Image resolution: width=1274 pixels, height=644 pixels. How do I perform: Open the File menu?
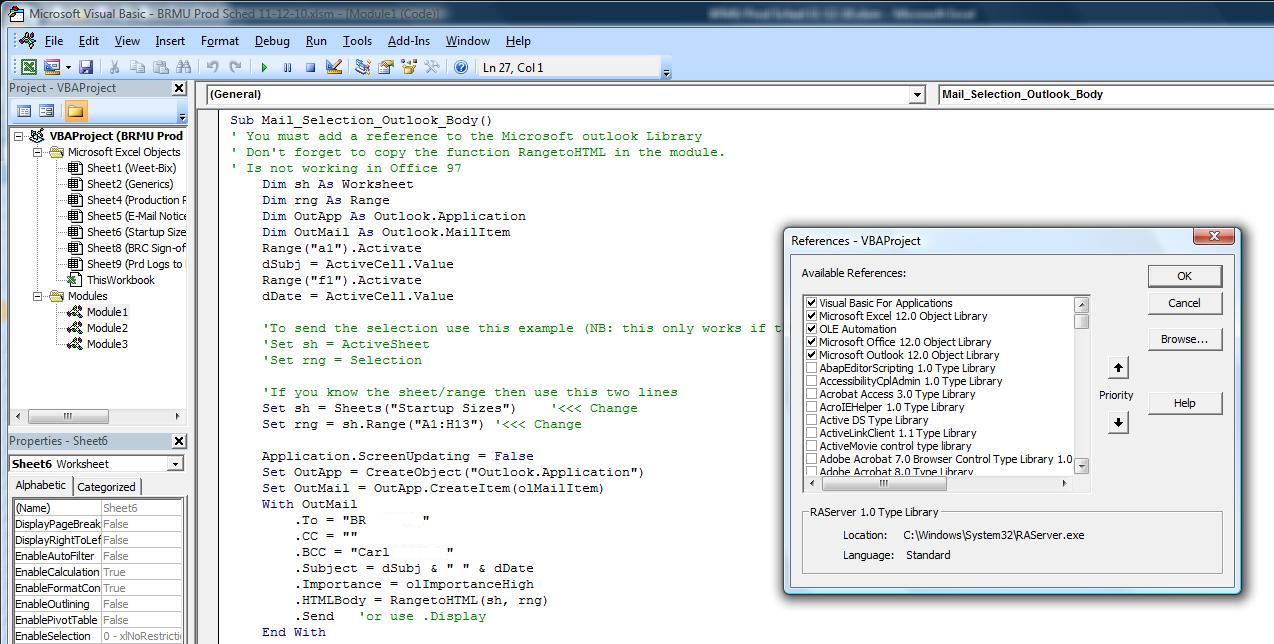point(53,41)
